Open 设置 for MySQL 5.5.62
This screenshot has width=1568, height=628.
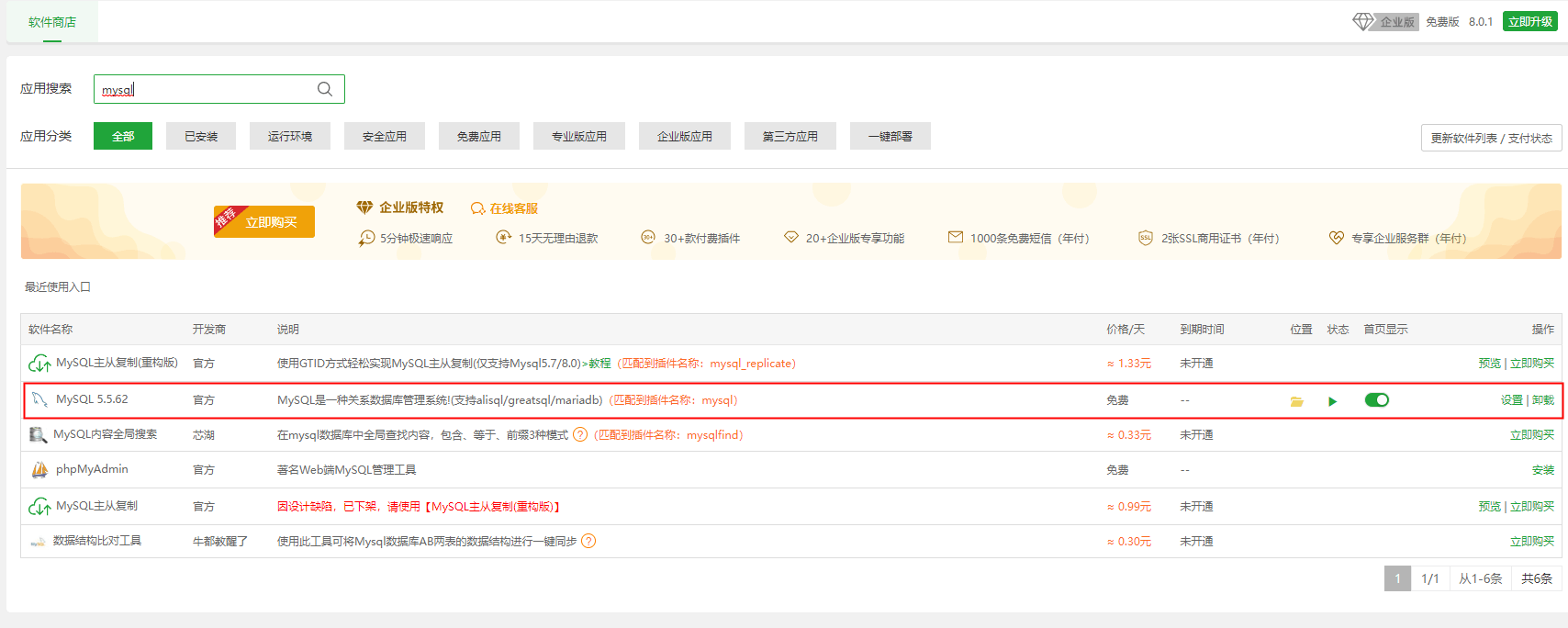click(1512, 400)
